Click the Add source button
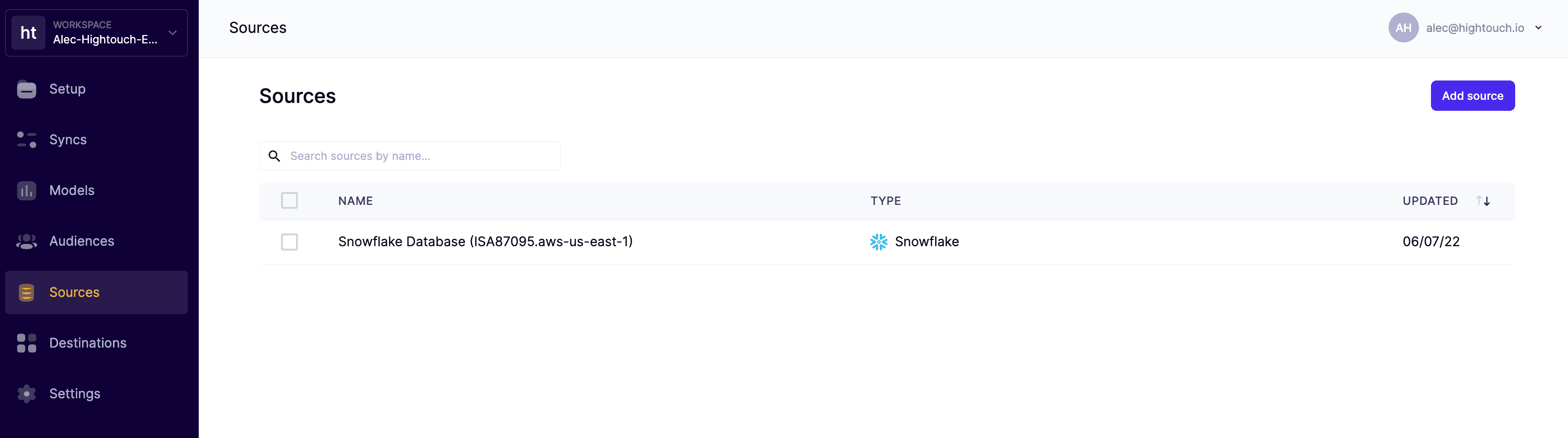Image resolution: width=1568 pixels, height=438 pixels. click(x=1472, y=96)
